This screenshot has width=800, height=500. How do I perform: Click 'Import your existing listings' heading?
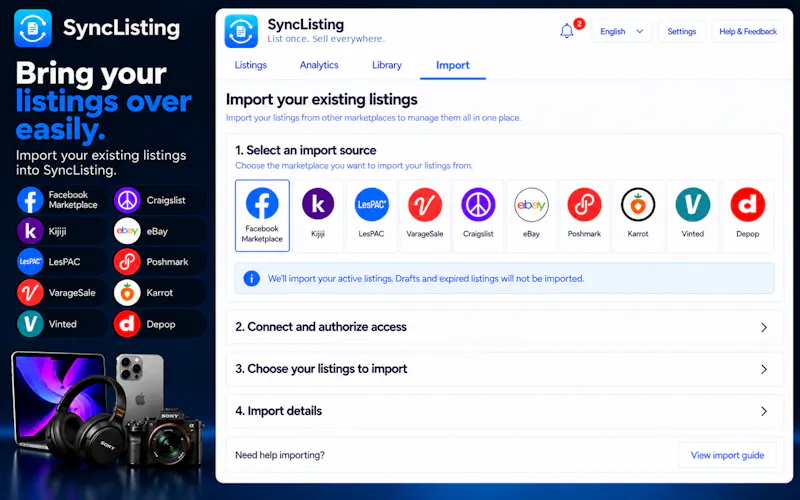[x=321, y=99]
